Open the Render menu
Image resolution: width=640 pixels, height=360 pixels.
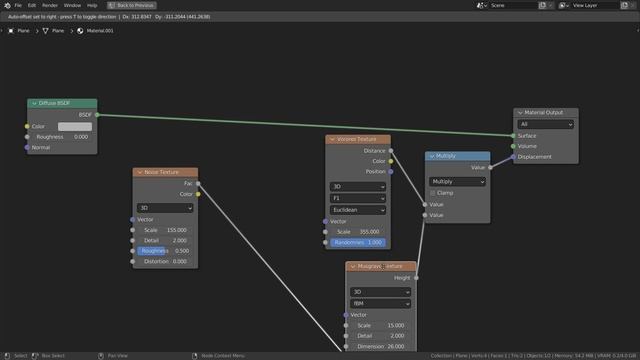pos(50,5)
